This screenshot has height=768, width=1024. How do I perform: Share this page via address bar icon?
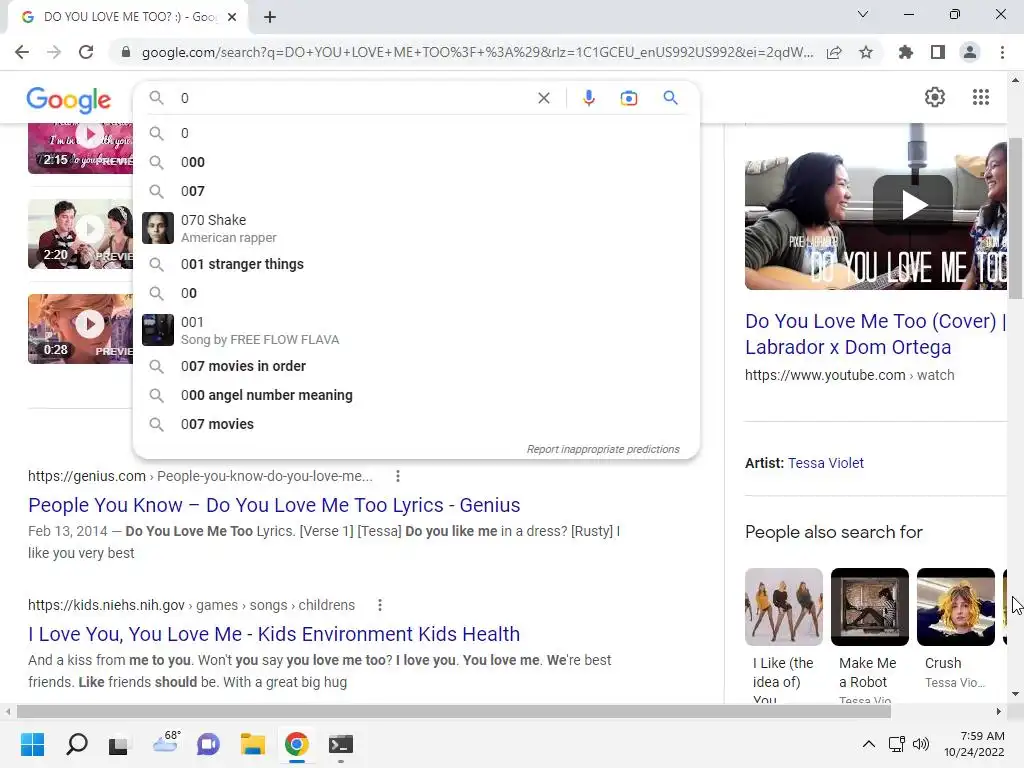[x=834, y=53]
